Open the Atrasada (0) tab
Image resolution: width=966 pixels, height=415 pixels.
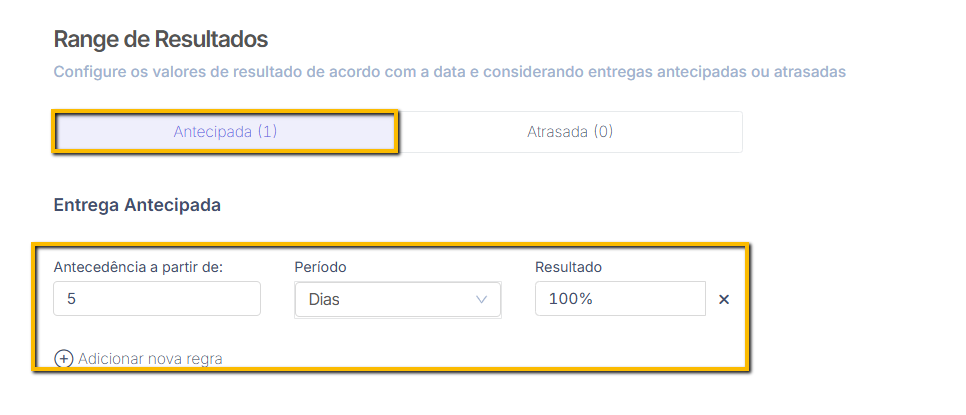click(x=570, y=132)
